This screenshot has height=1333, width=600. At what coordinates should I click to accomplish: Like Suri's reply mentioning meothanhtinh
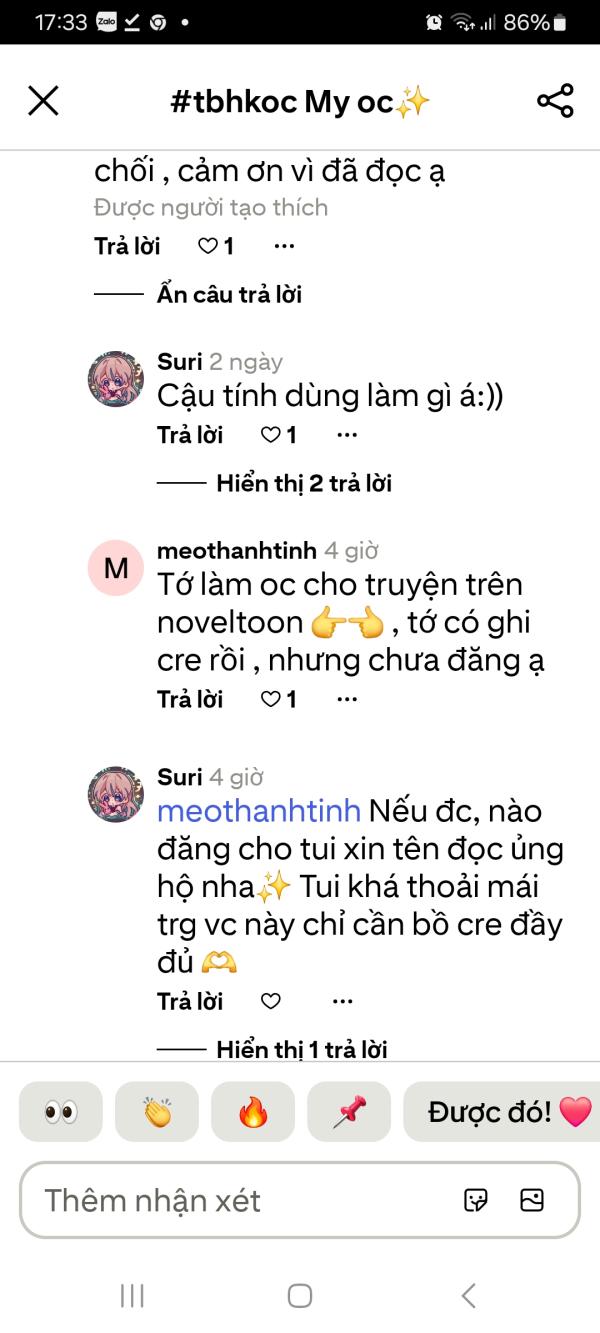pyautogui.click(x=270, y=1001)
